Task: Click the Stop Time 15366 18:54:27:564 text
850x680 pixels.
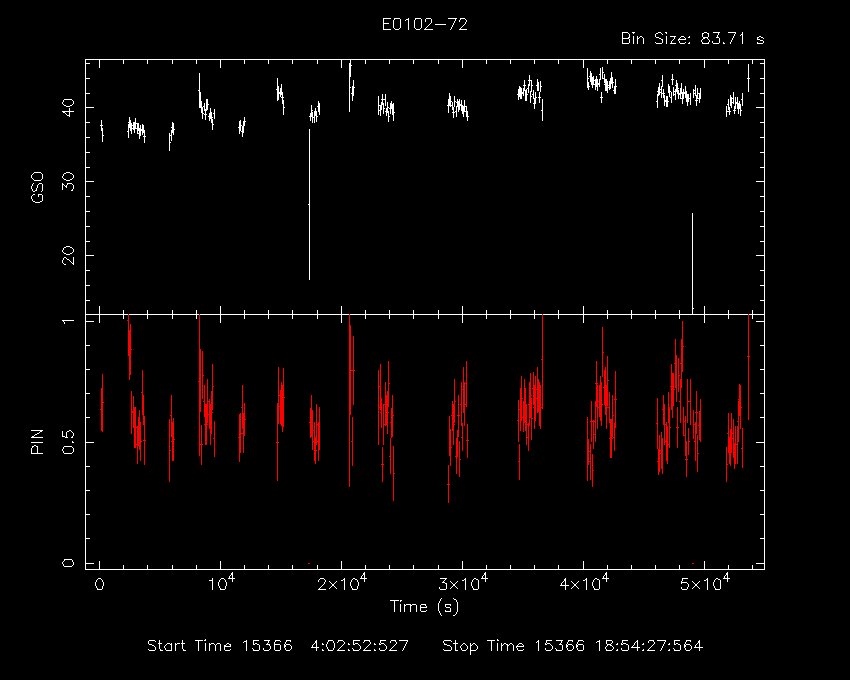Action: (572, 646)
